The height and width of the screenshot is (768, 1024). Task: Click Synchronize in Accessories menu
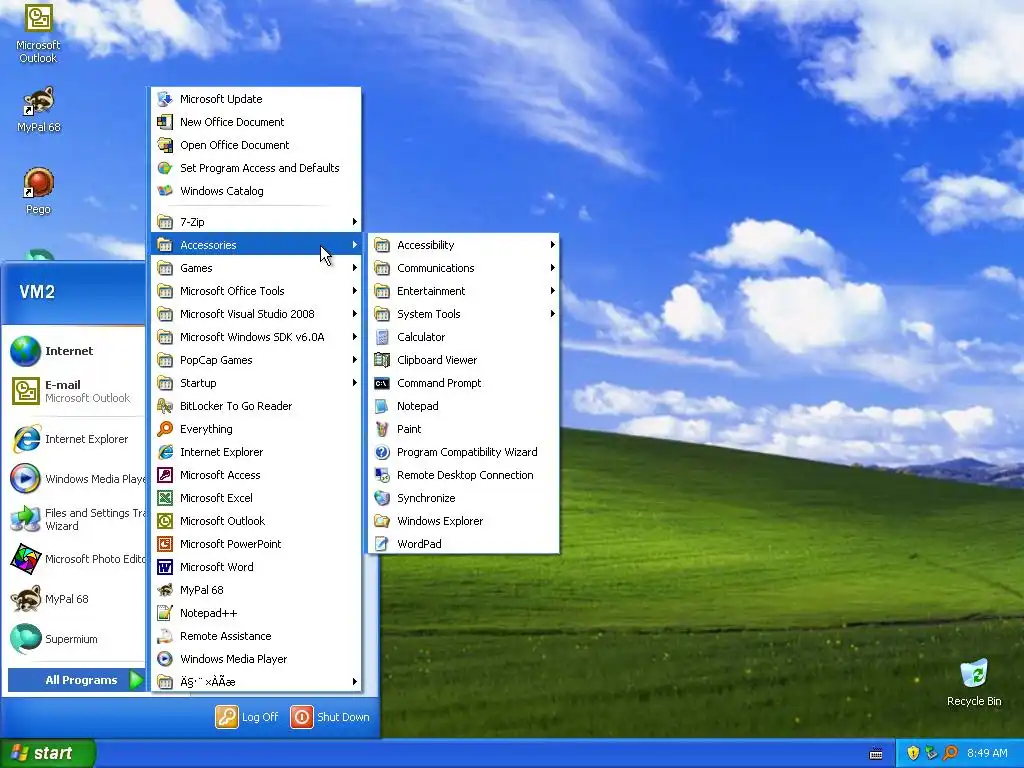click(x=464, y=498)
